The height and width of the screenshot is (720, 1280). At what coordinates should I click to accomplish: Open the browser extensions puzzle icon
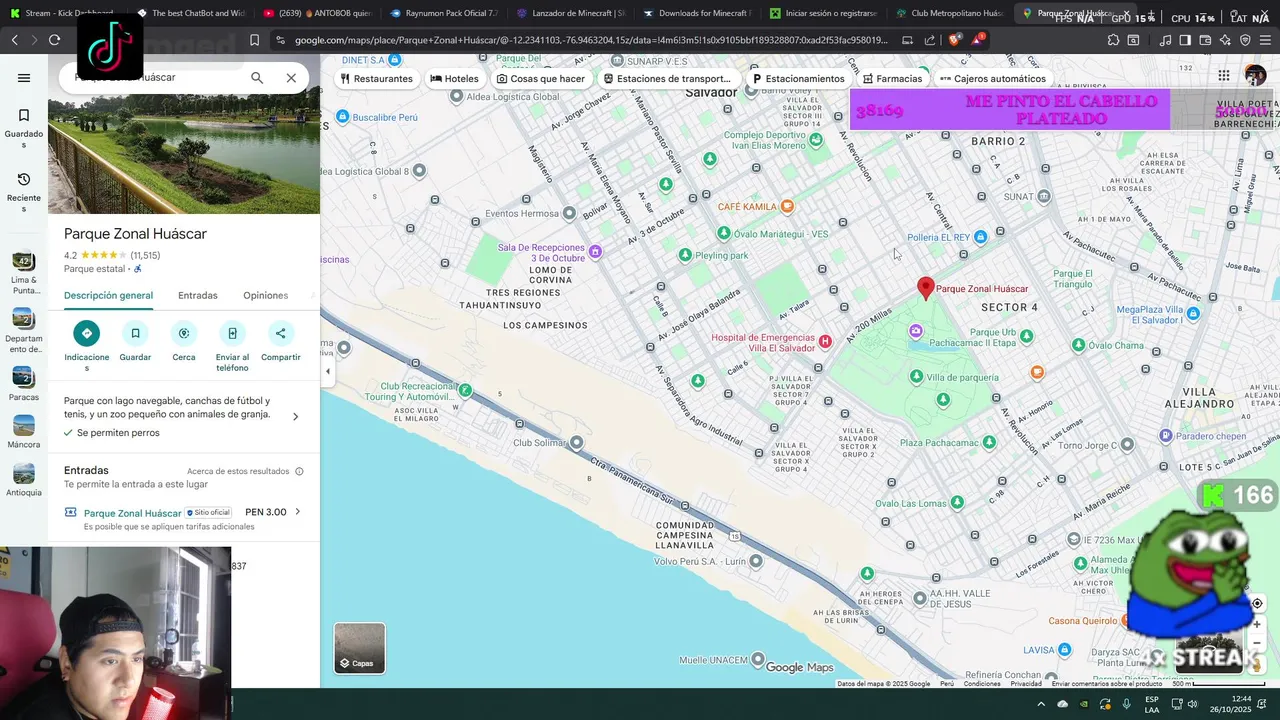(1113, 40)
